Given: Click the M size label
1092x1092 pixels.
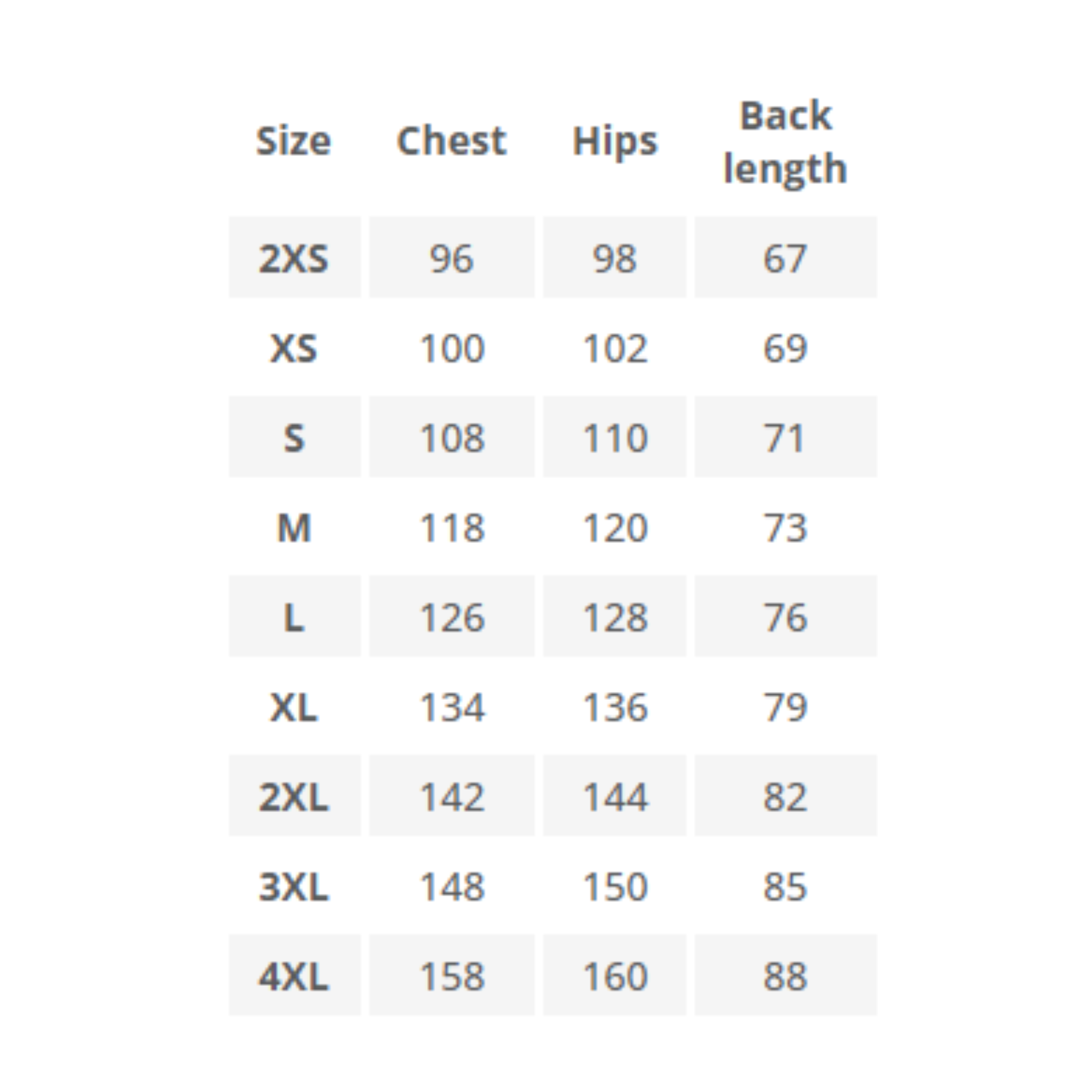Looking at the screenshot, I should coord(293,528).
